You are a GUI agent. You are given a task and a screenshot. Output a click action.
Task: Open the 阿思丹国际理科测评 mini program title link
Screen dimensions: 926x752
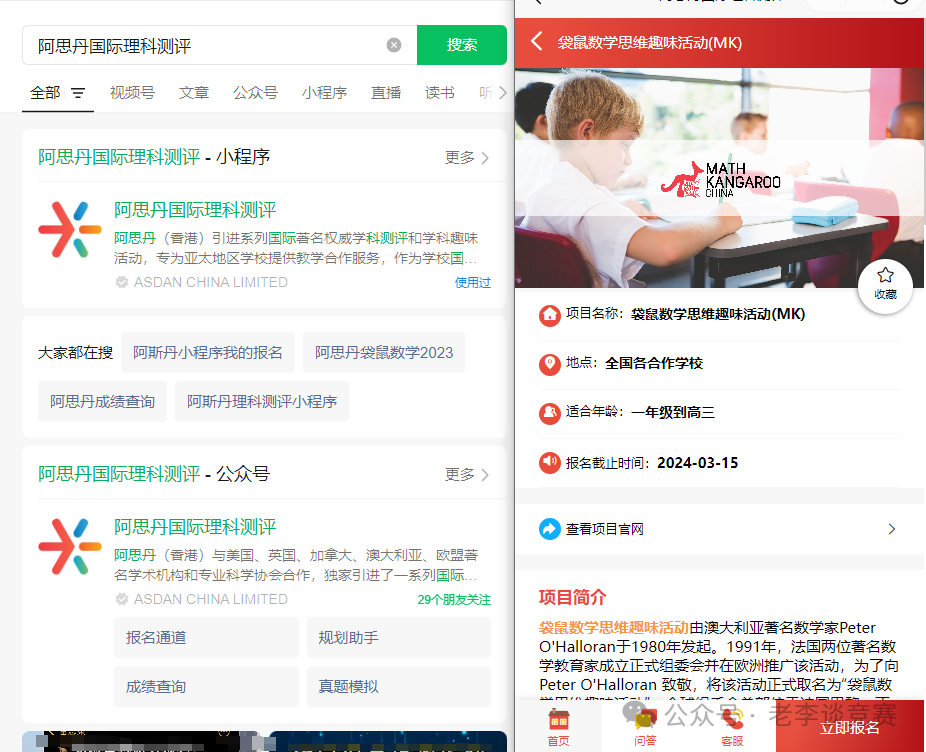[x=195, y=210]
